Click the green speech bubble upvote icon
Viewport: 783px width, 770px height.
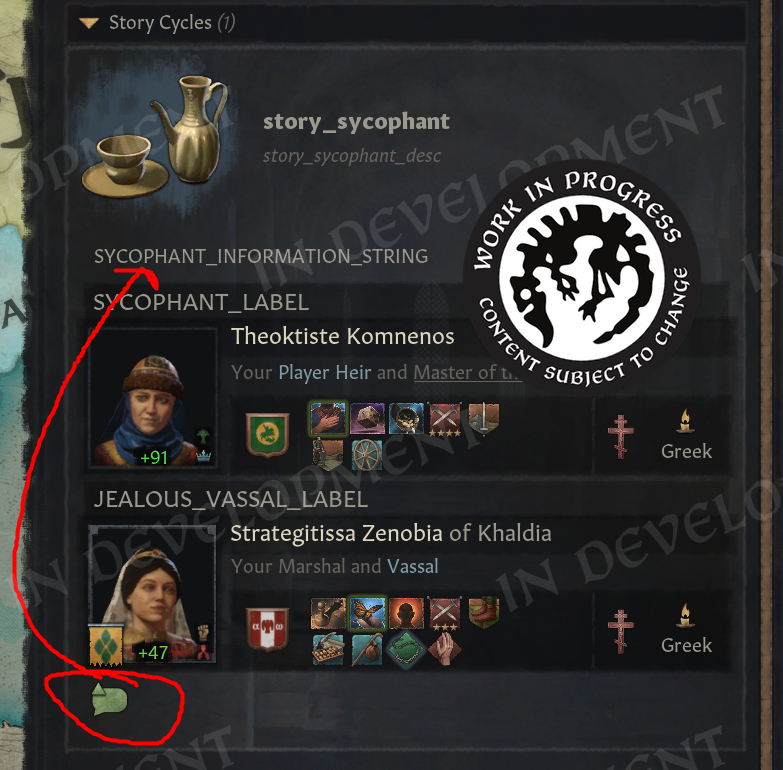109,699
